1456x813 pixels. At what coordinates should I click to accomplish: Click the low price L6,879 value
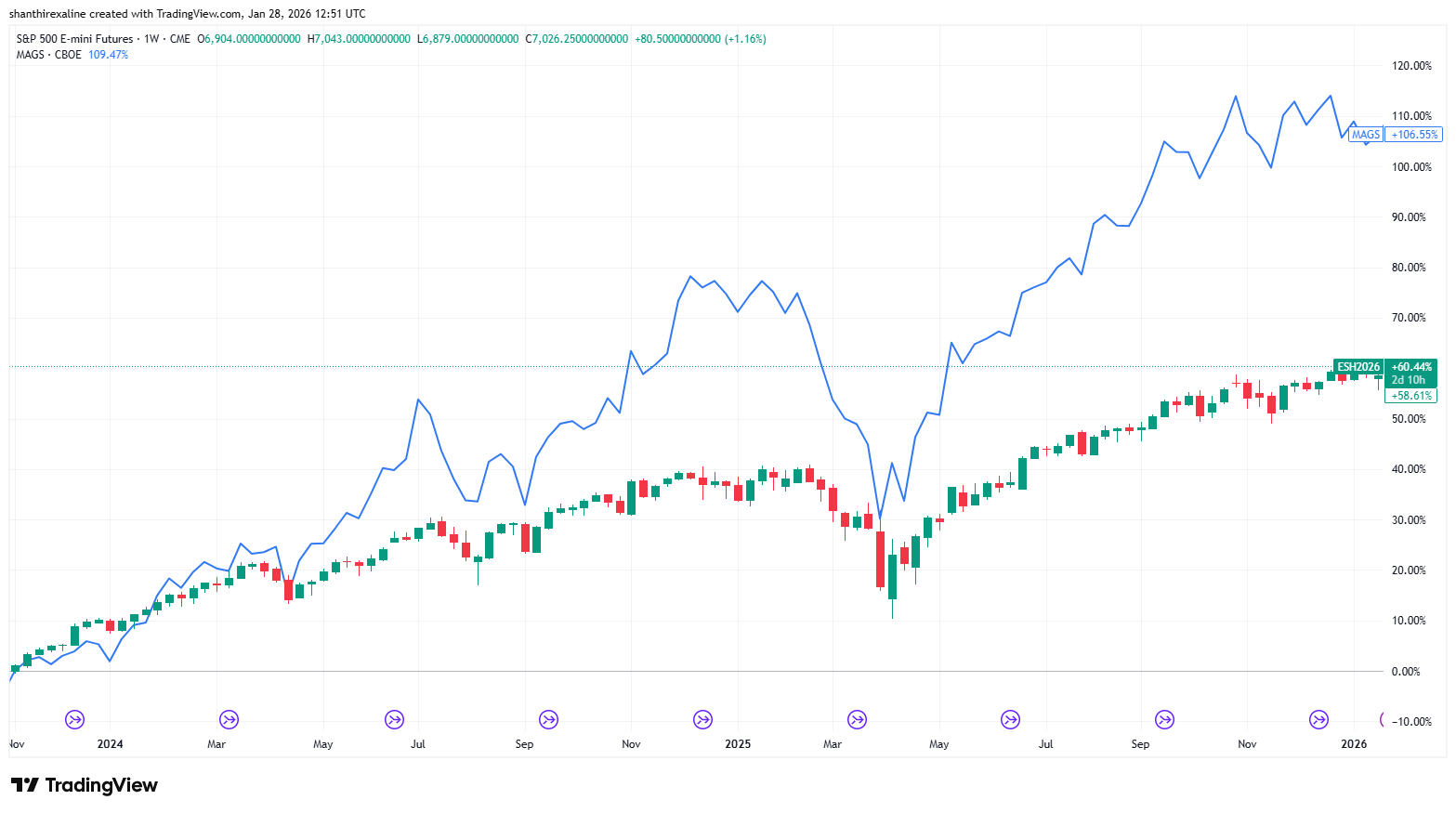coord(468,39)
